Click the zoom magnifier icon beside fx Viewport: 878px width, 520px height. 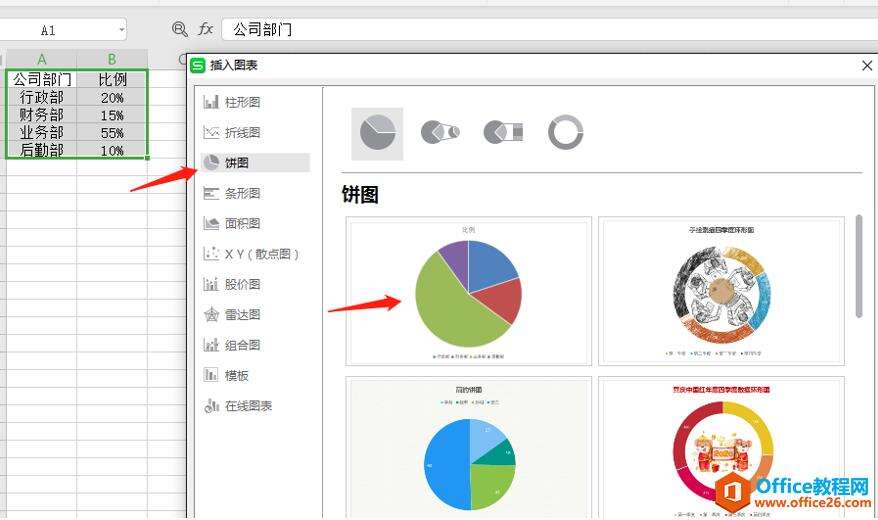[x=179, y=29]
